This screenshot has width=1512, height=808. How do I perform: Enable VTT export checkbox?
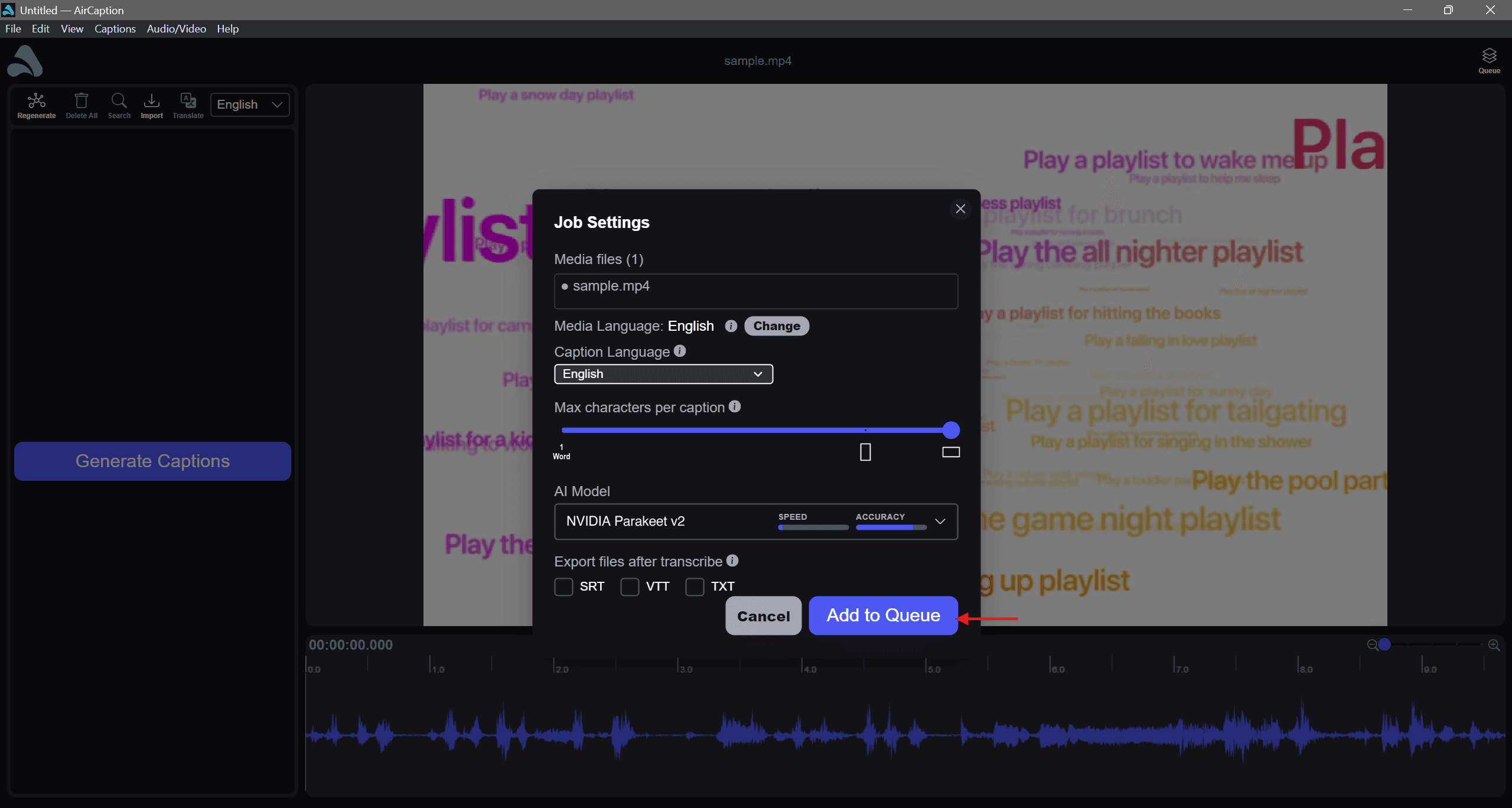coord(630,587)
